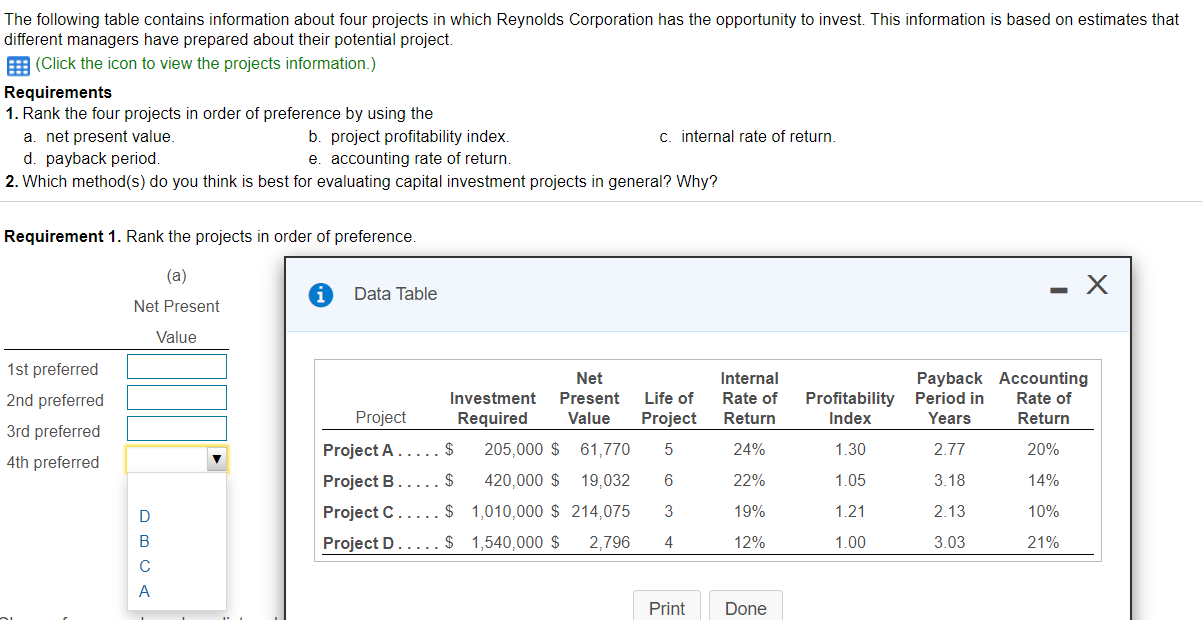Open the 'Click the icon to view' link
Viewport: 1202px width, 620px height.
(x=205, y=64)
